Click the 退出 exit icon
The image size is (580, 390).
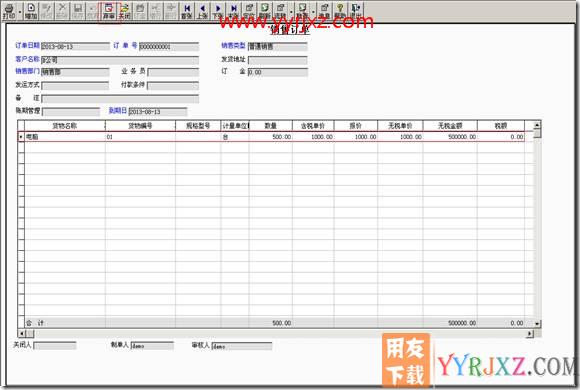[x=356, y=11]
